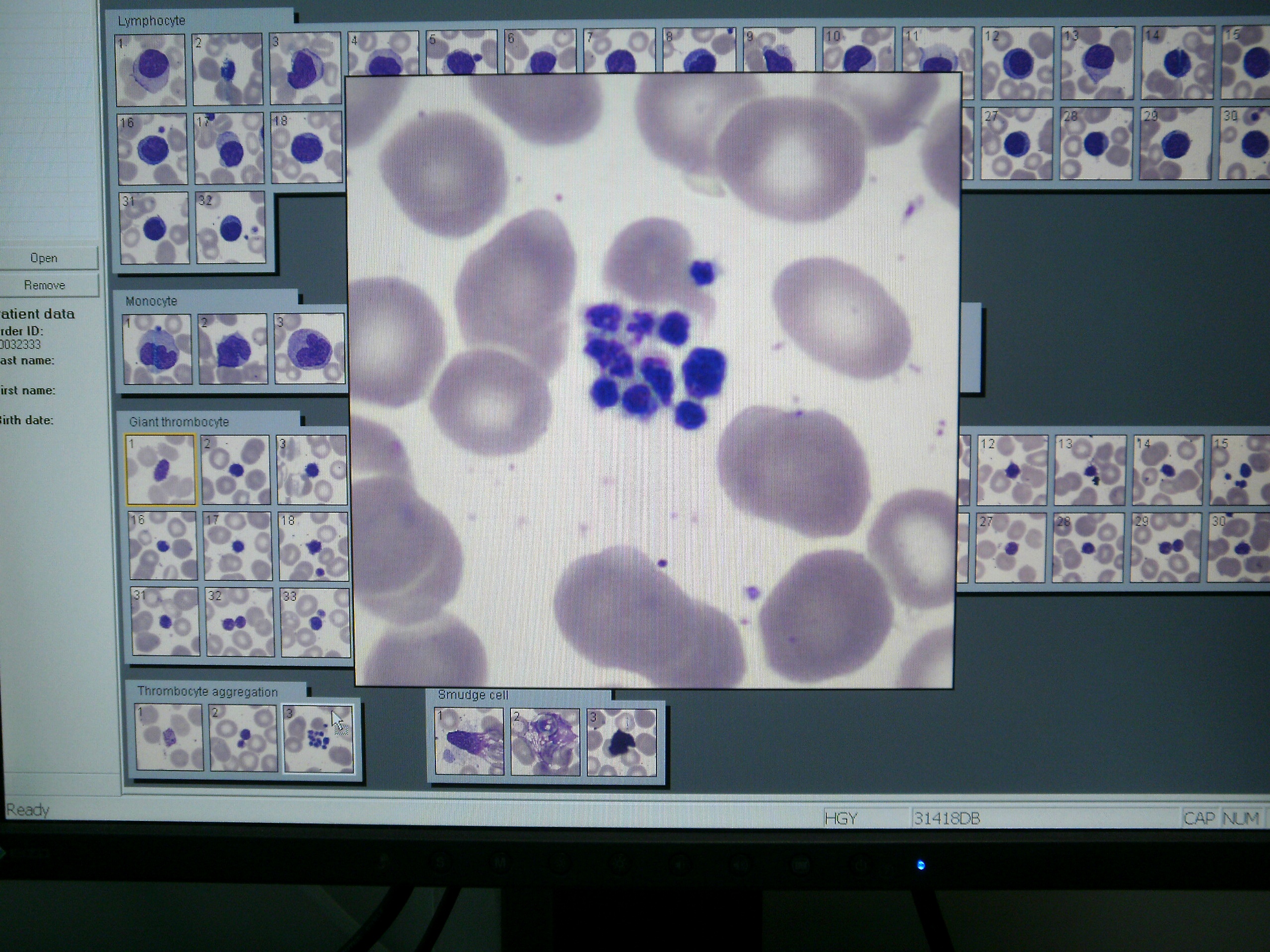This screenshot has height=952, width=1270.
Task: Click the enlarged thrombocyte clump preview image
Action: coord(653,380)
